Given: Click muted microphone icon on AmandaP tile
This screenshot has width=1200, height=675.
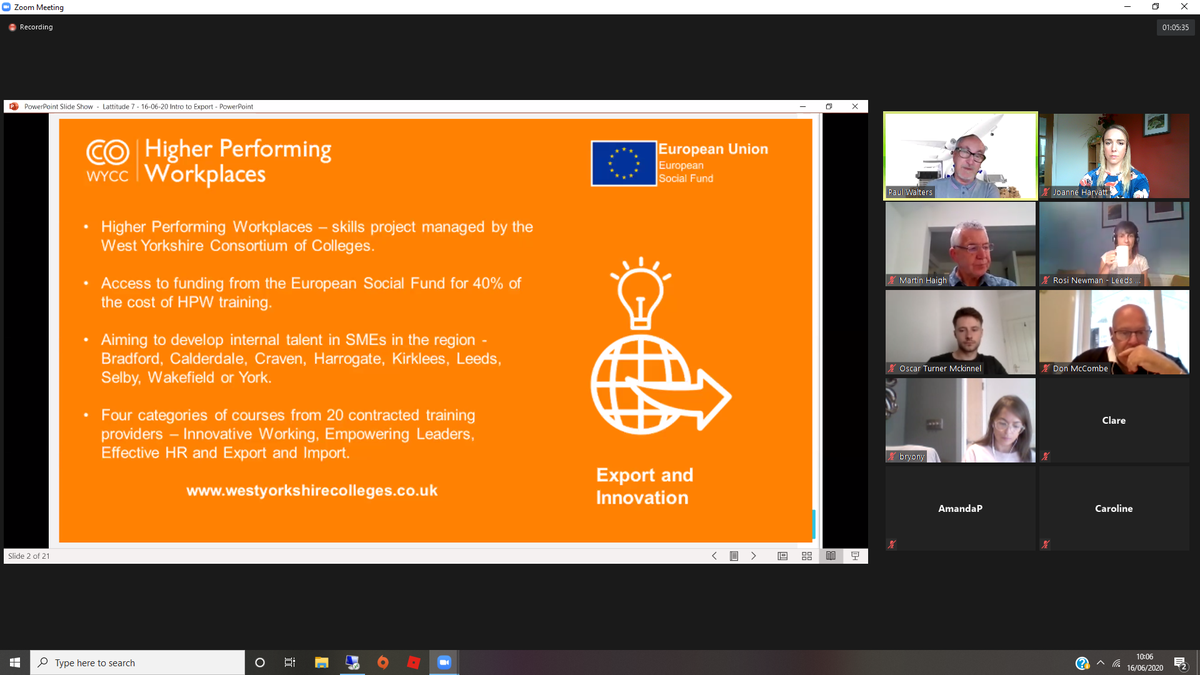Looking at the screenshot, I should [891, 544].
